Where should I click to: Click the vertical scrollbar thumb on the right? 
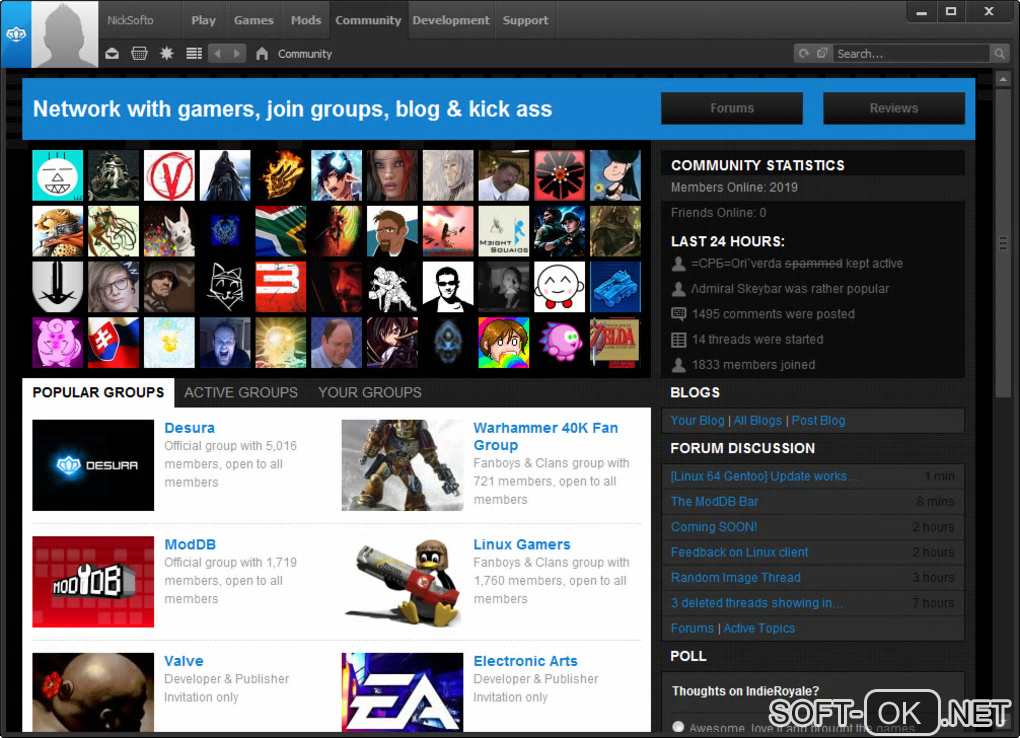(1002, 243)
